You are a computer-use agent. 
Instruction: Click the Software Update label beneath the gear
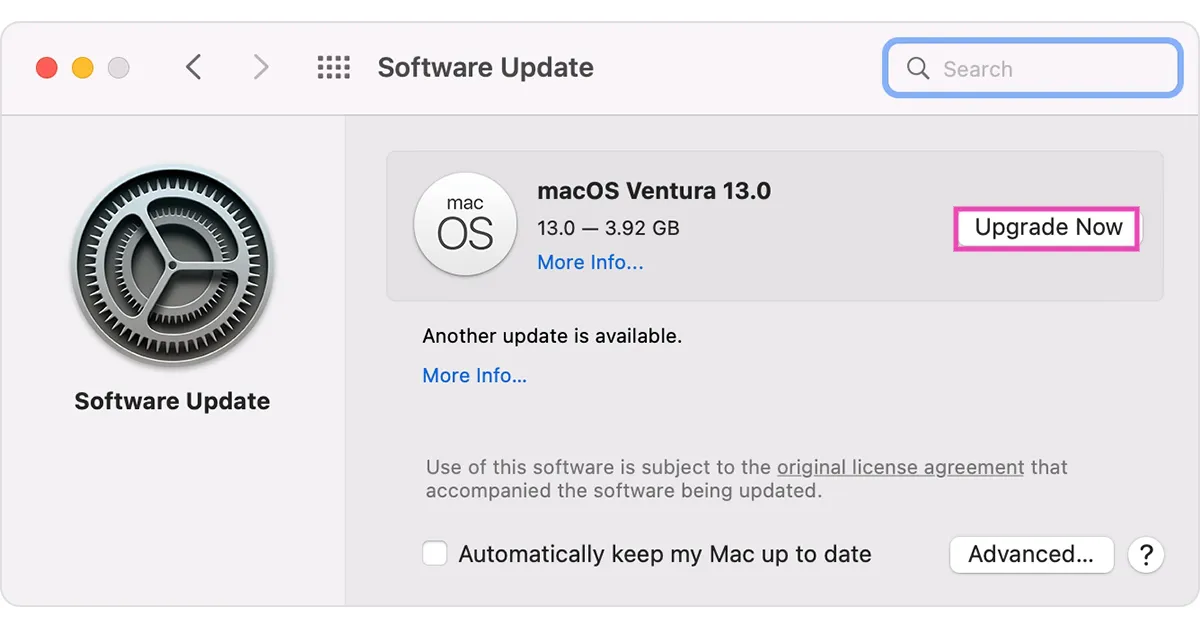[x=172, y=401]
